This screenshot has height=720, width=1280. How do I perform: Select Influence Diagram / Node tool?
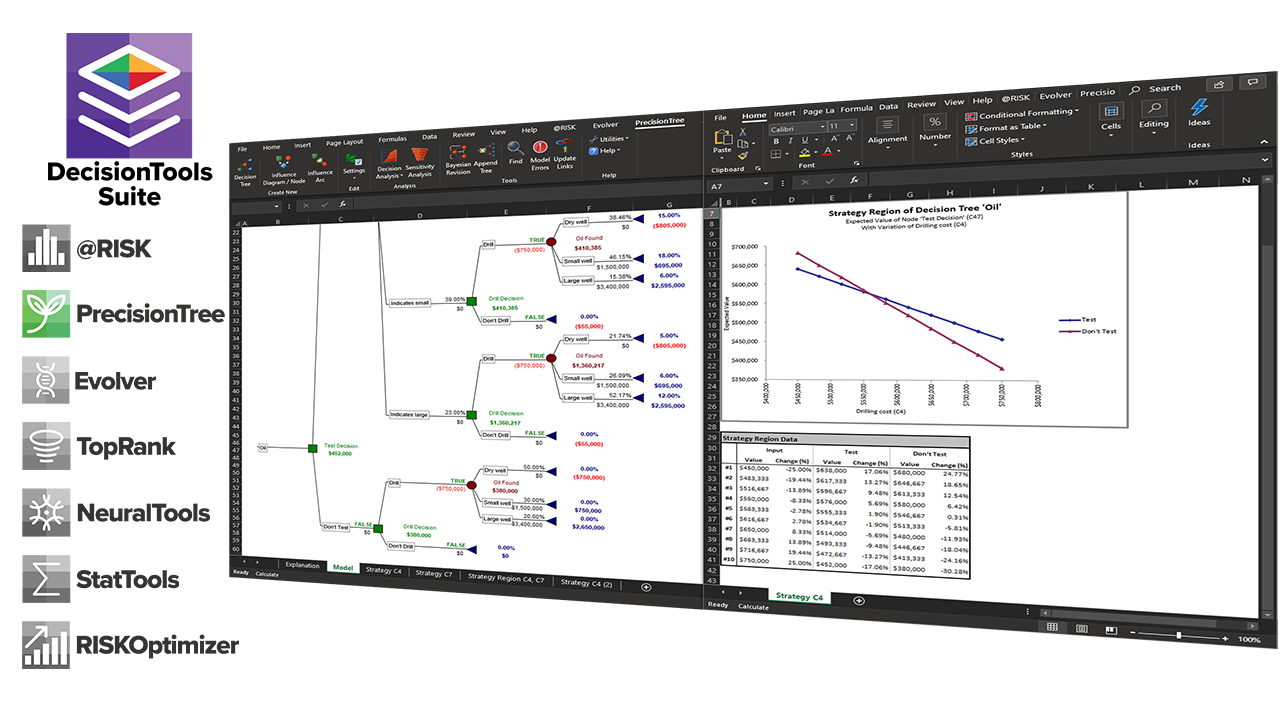coord(283,171)
